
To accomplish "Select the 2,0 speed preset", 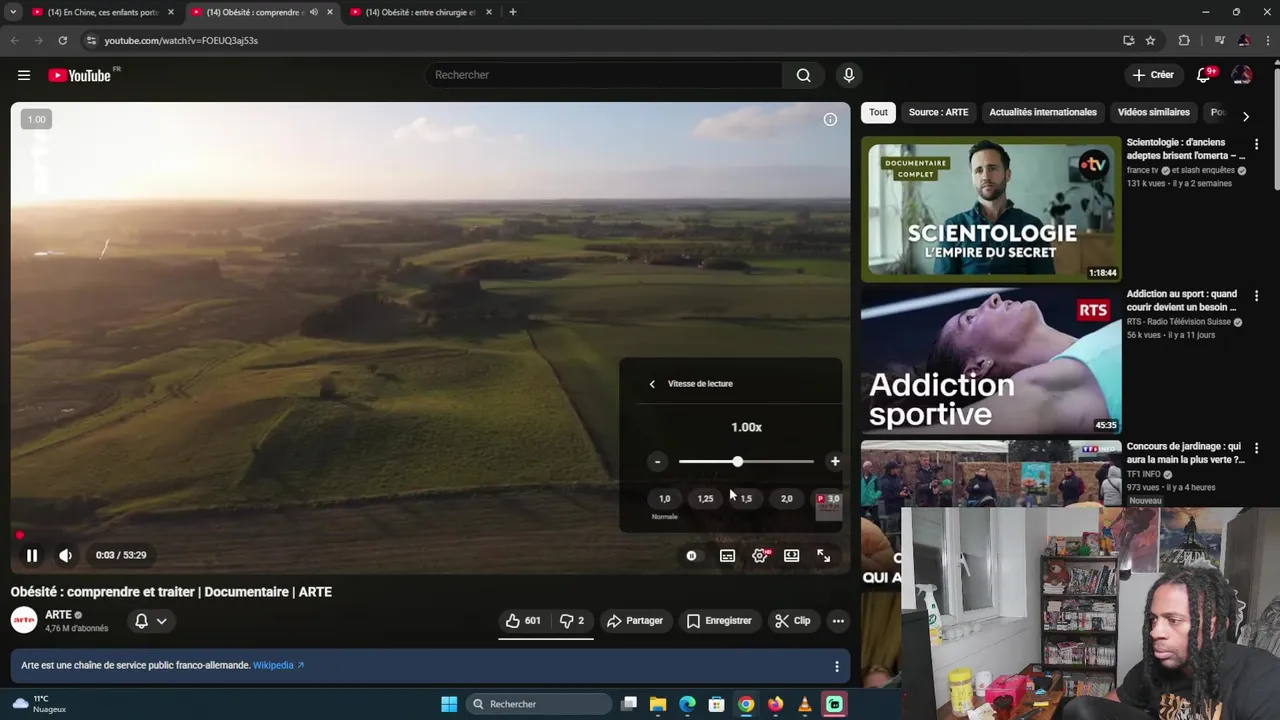I will [787, 499].
